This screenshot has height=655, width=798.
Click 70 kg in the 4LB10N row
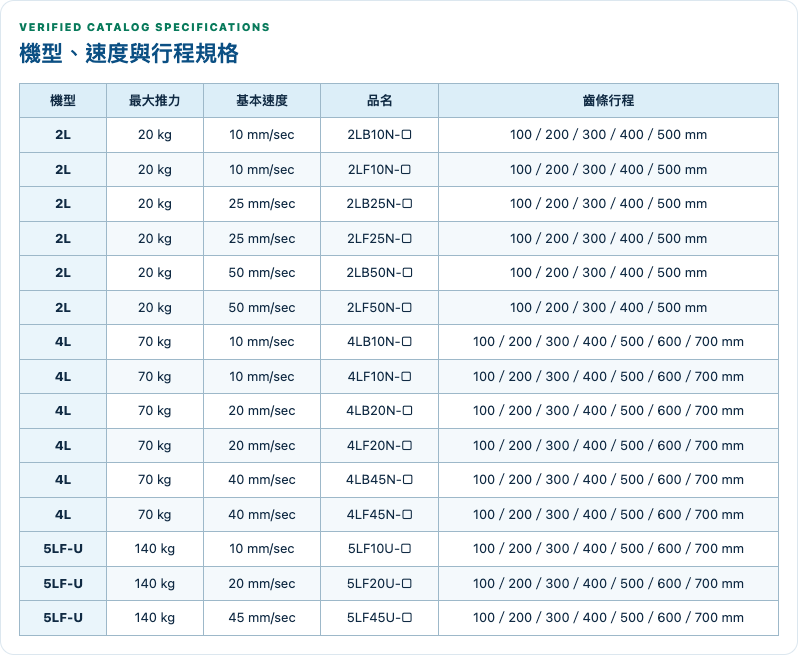click(x=155, y=341)
